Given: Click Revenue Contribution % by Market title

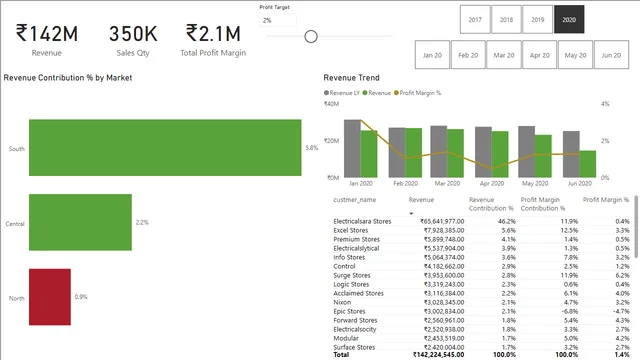Looking at the screenshot, I should pos(68,78).
